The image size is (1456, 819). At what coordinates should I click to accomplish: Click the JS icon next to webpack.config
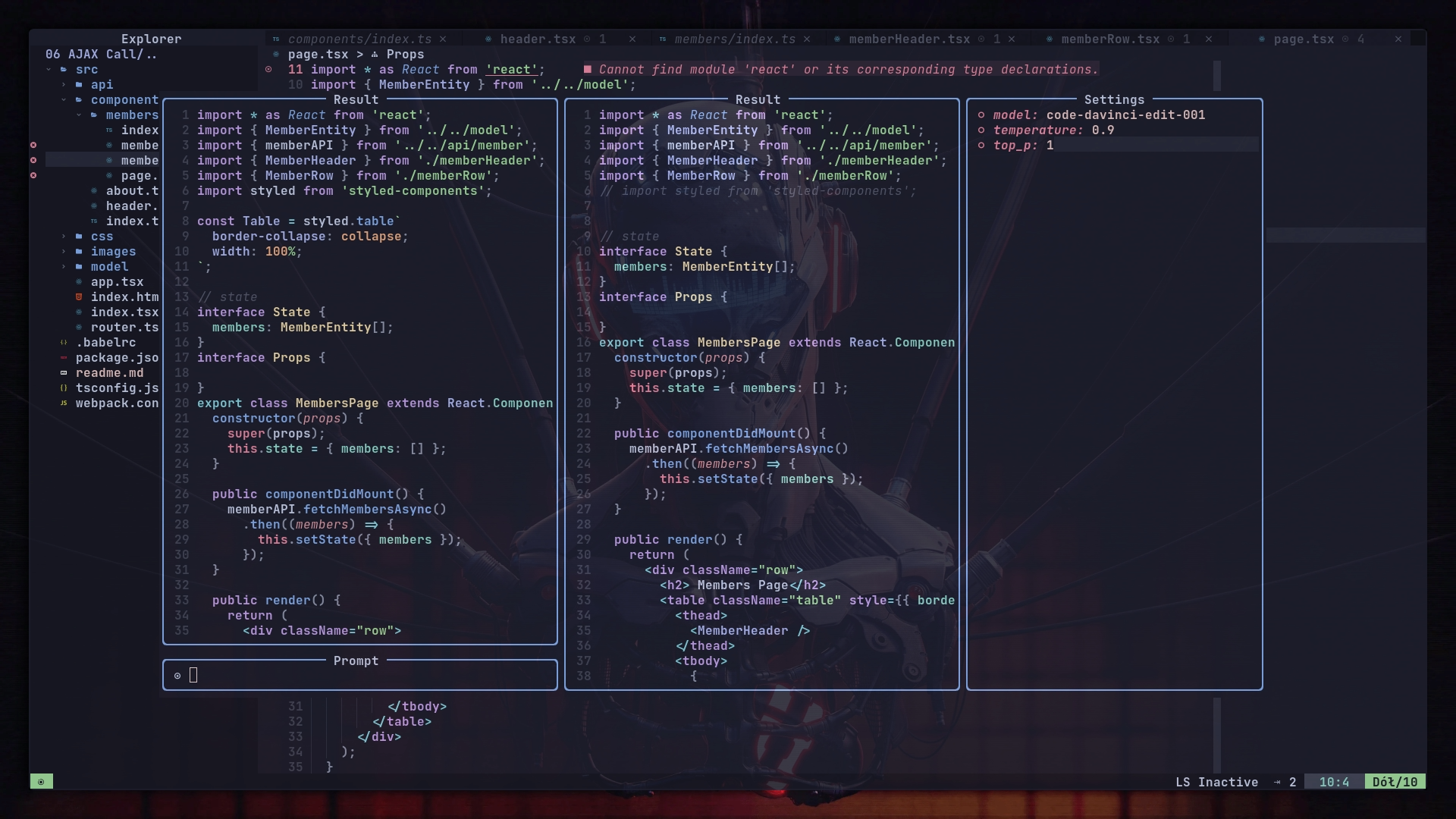(x=64, y=403)
